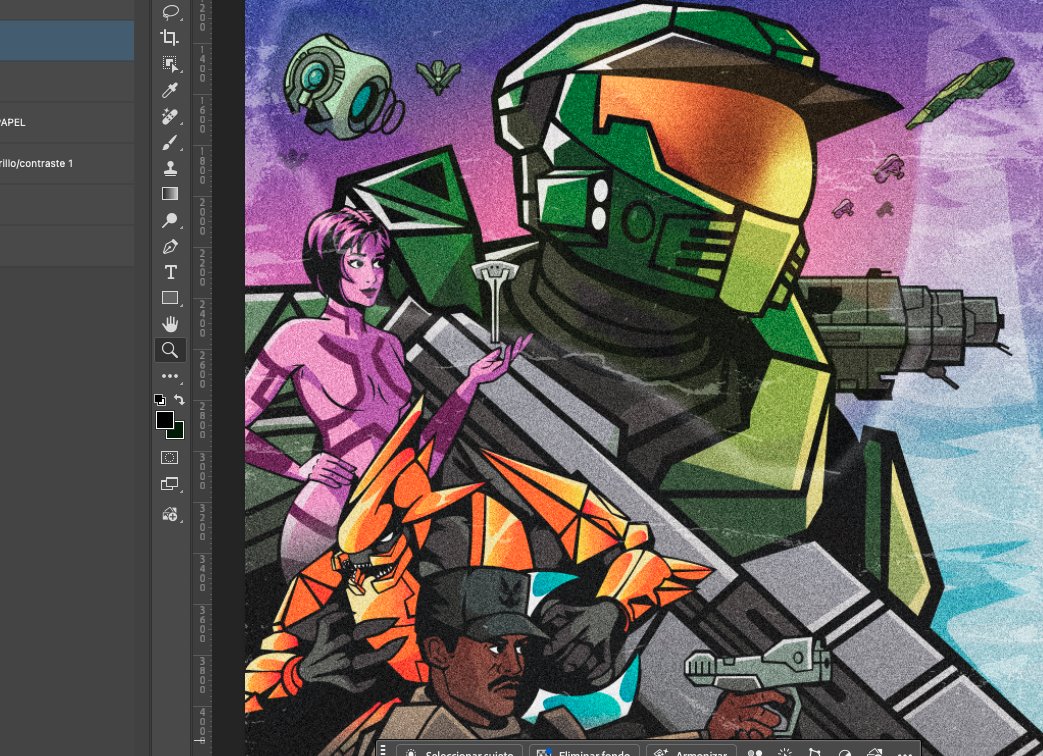Click the Eliminar fondo button

pyautogui.click(x=585, y=752)
